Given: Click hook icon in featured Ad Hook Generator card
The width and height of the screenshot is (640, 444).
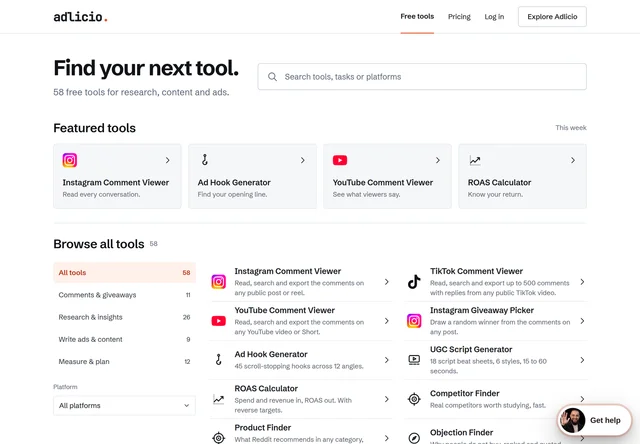Looking at the screenshot, I should pyautogui.click(x=205, y=160).
